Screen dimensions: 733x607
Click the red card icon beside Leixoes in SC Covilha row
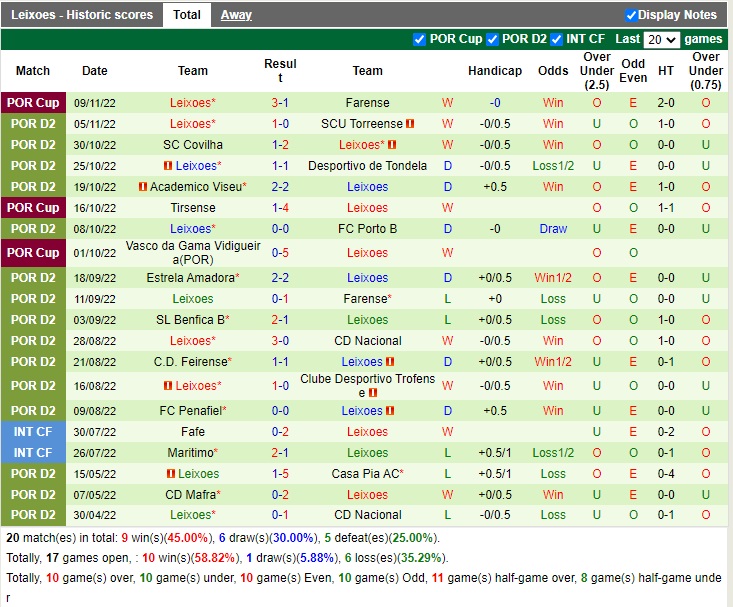(392, 145)
